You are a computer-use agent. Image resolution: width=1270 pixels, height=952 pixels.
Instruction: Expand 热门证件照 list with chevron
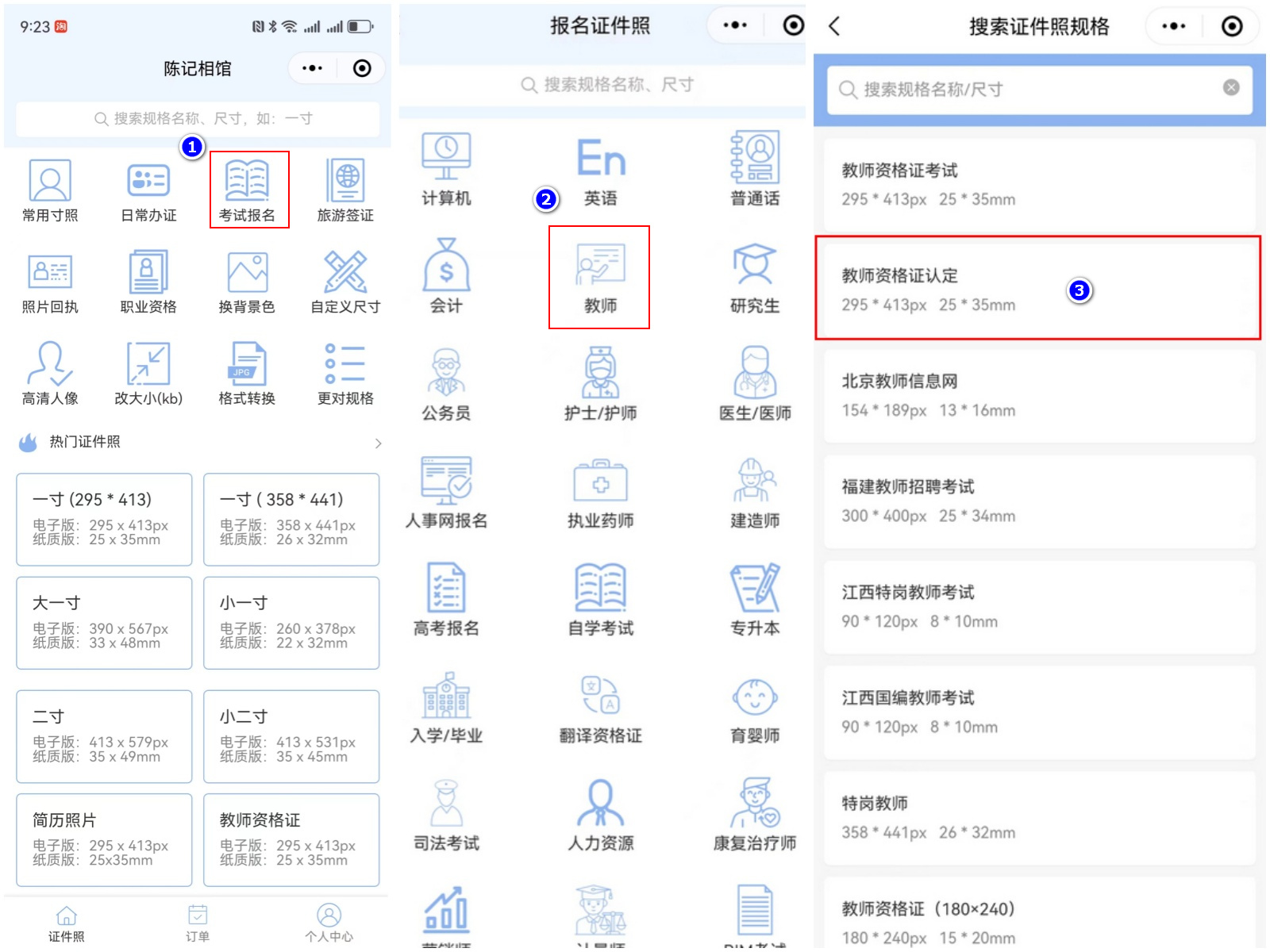(x=378, y=443)
